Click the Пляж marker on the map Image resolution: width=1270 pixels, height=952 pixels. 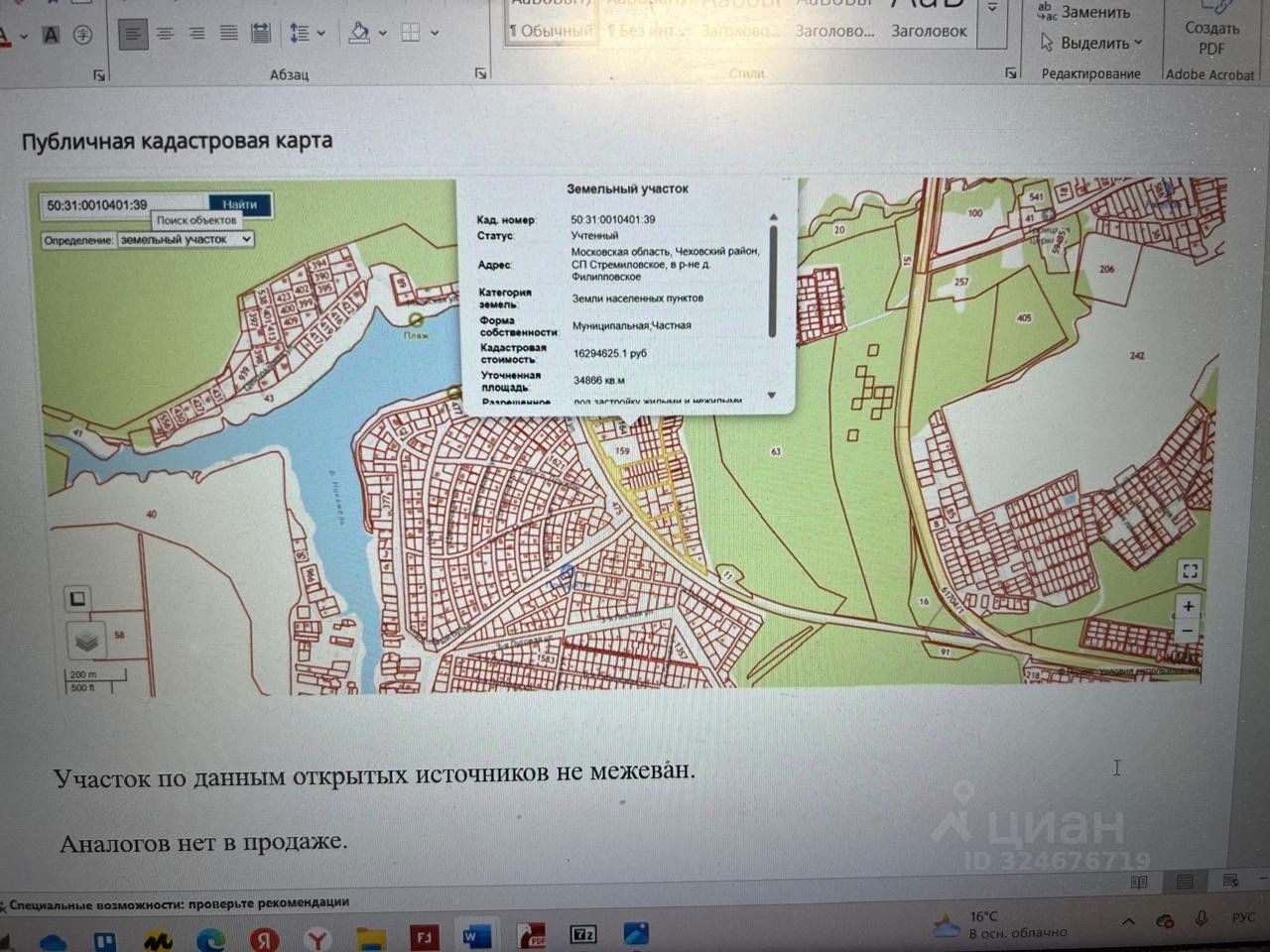[417, 319]
